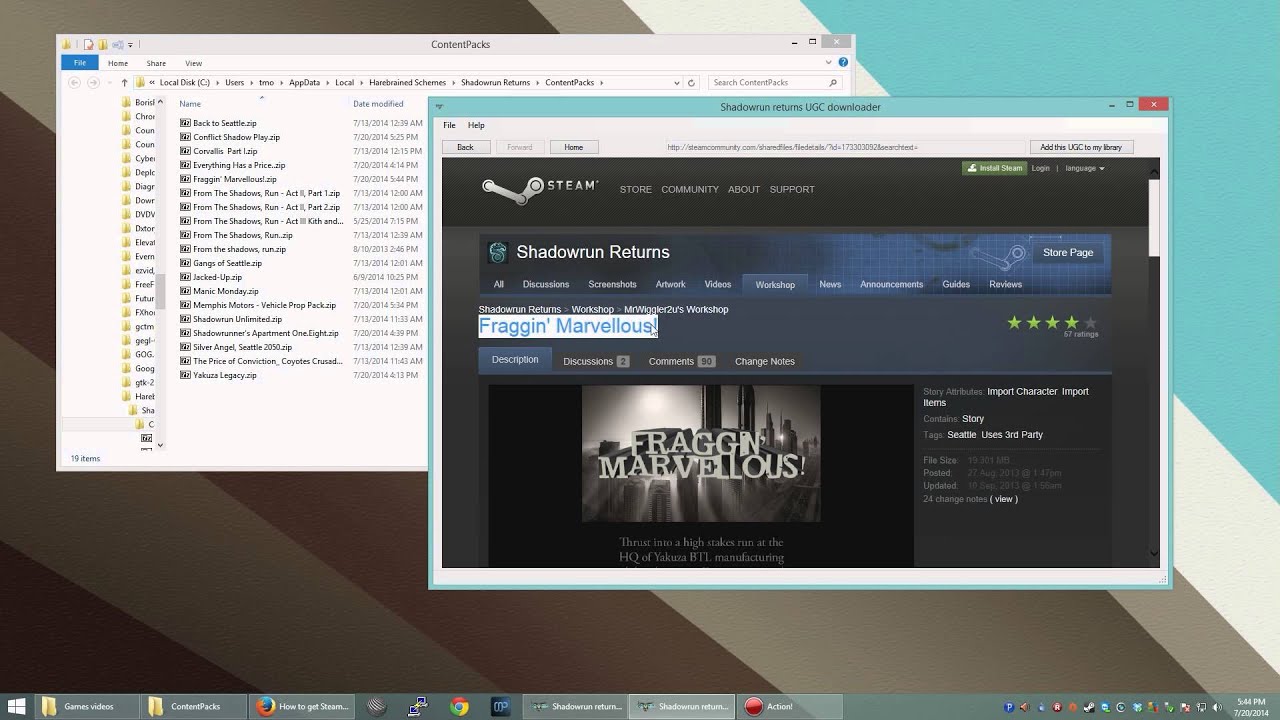Click the Home button in UGC downloader
1280x720 pixels.
[x=573, y=147]
